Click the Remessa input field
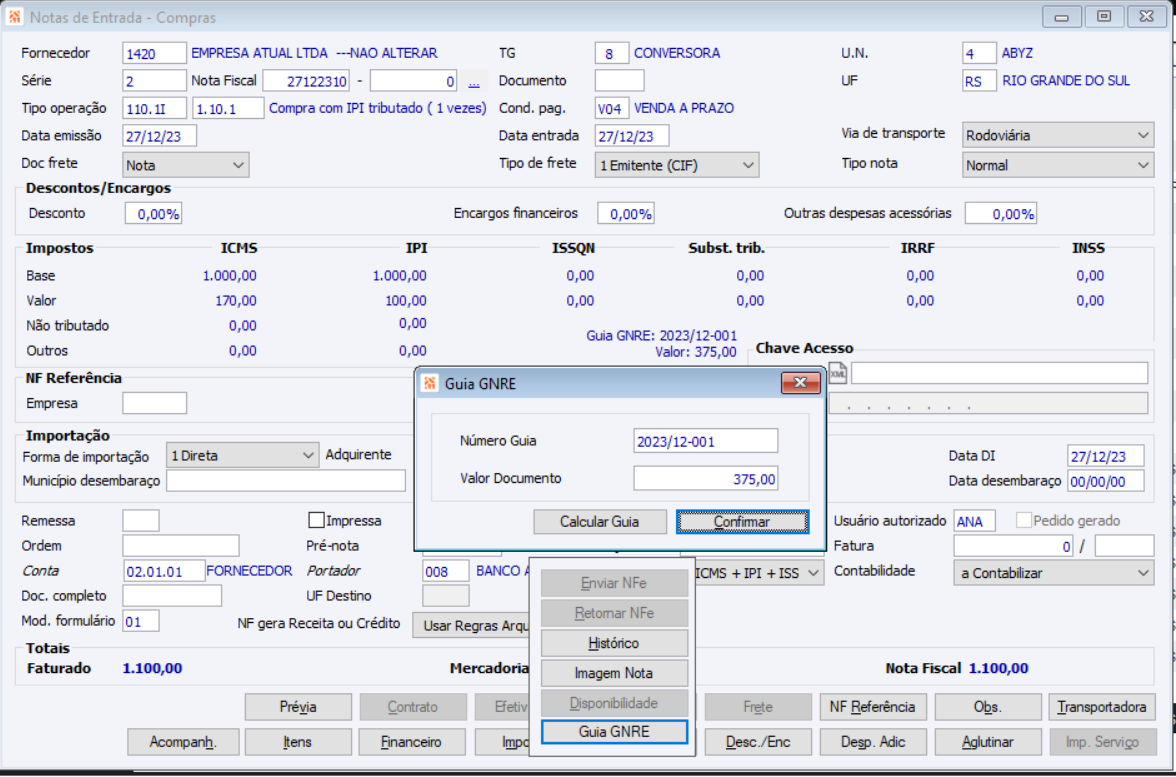Viewport: 1176px width, 777px height. click(141, 520)
